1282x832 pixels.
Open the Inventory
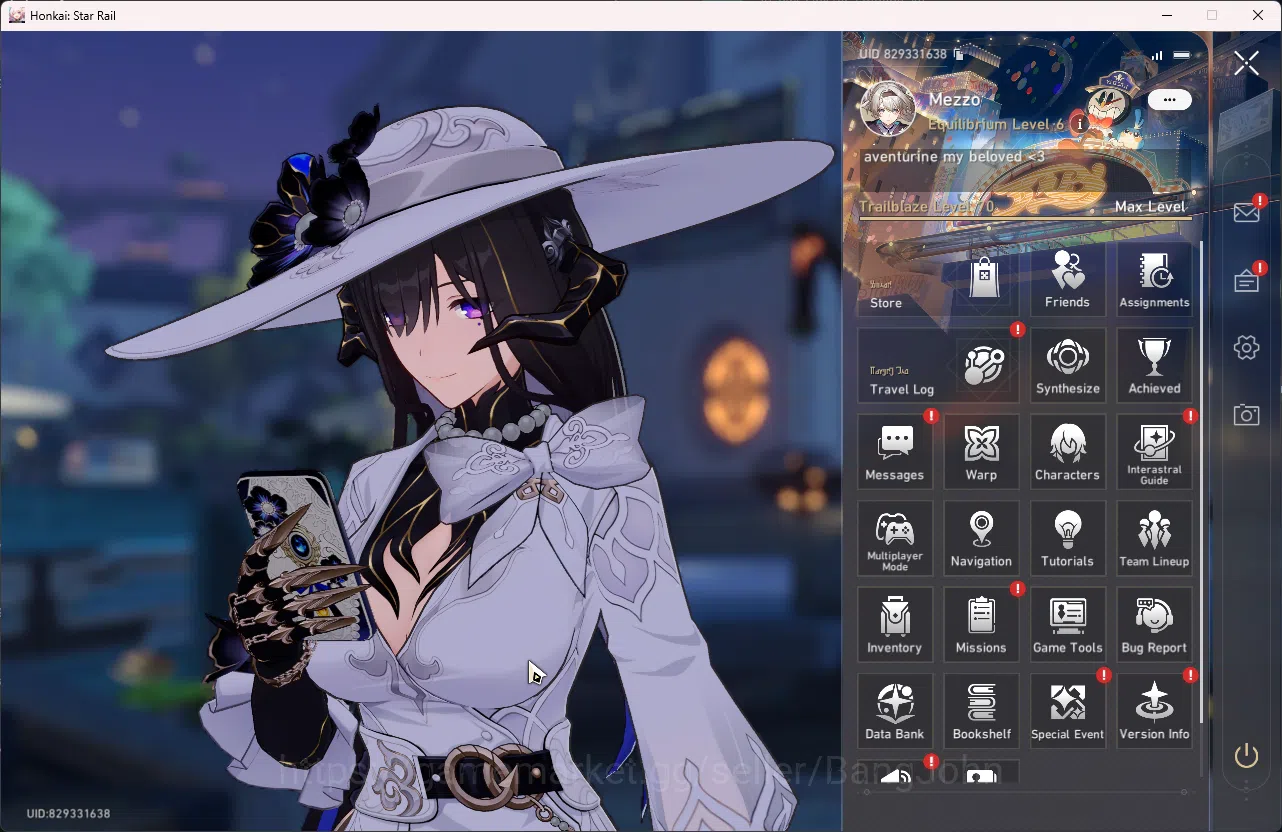click(895, 624)
